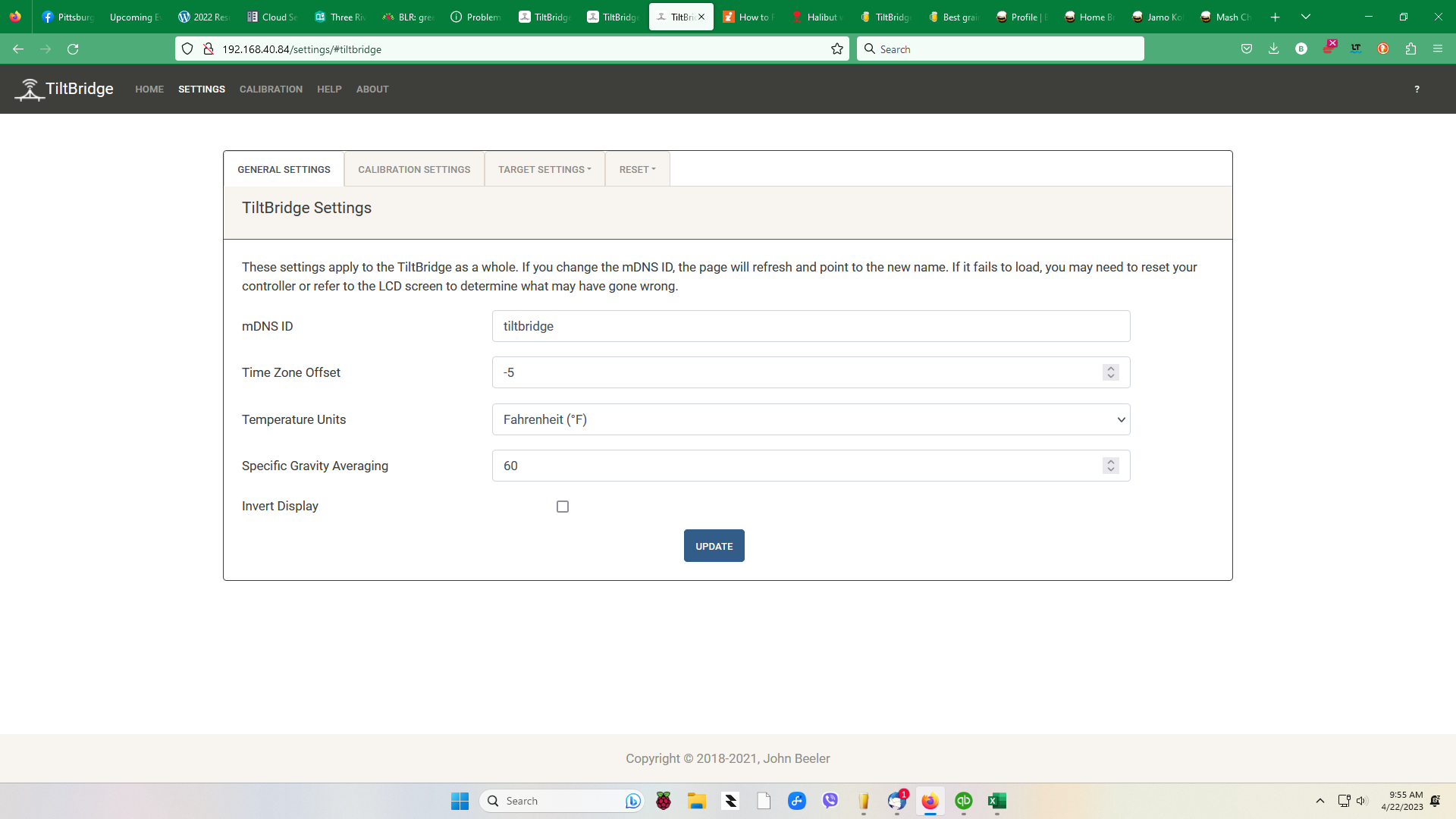Open the Bing chat icon in taskbar search
This screenshot has height=819, width=1456.
click(632, 801)
